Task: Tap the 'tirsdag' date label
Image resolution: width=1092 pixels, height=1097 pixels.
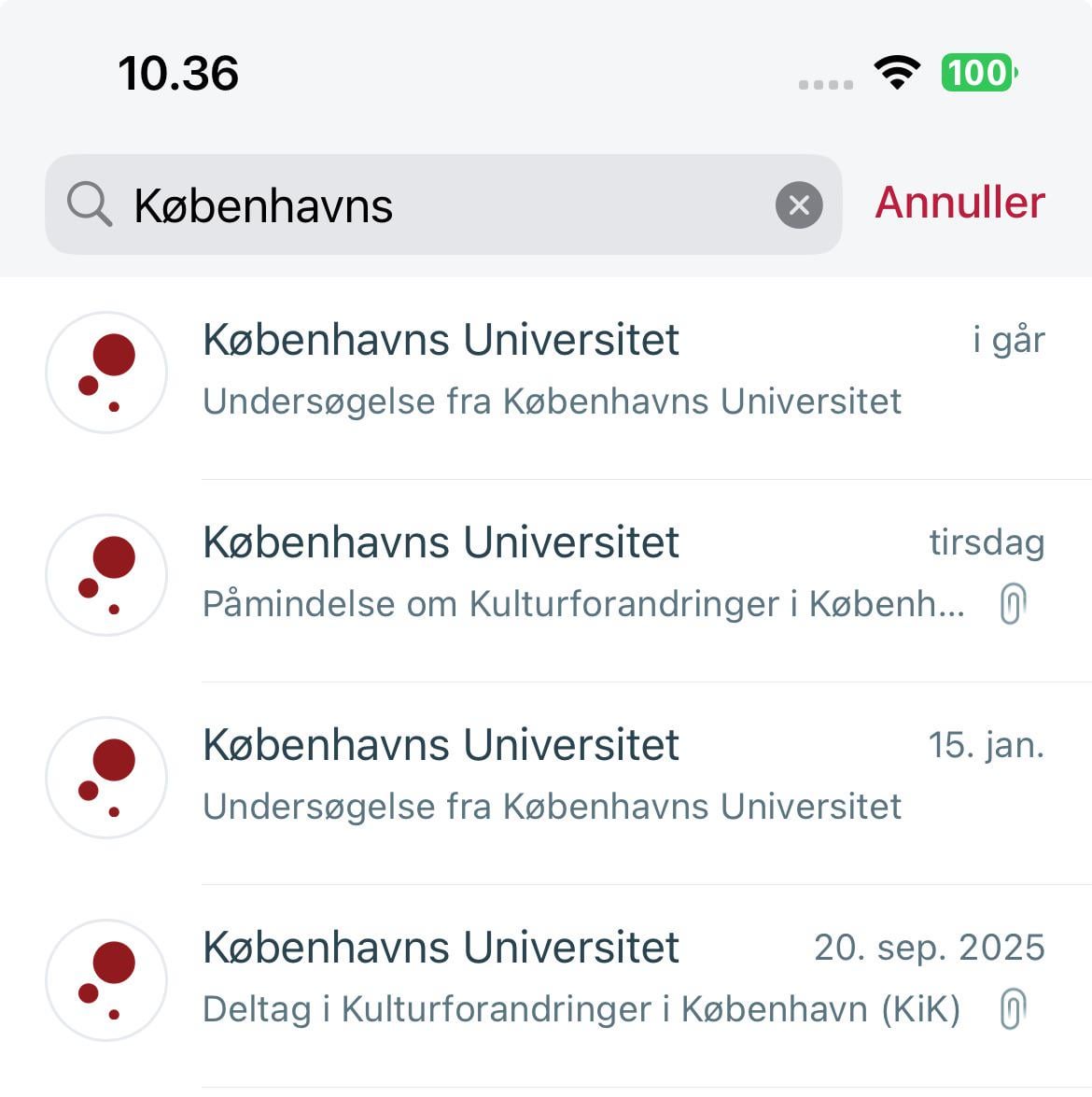Action: (987, 542)
